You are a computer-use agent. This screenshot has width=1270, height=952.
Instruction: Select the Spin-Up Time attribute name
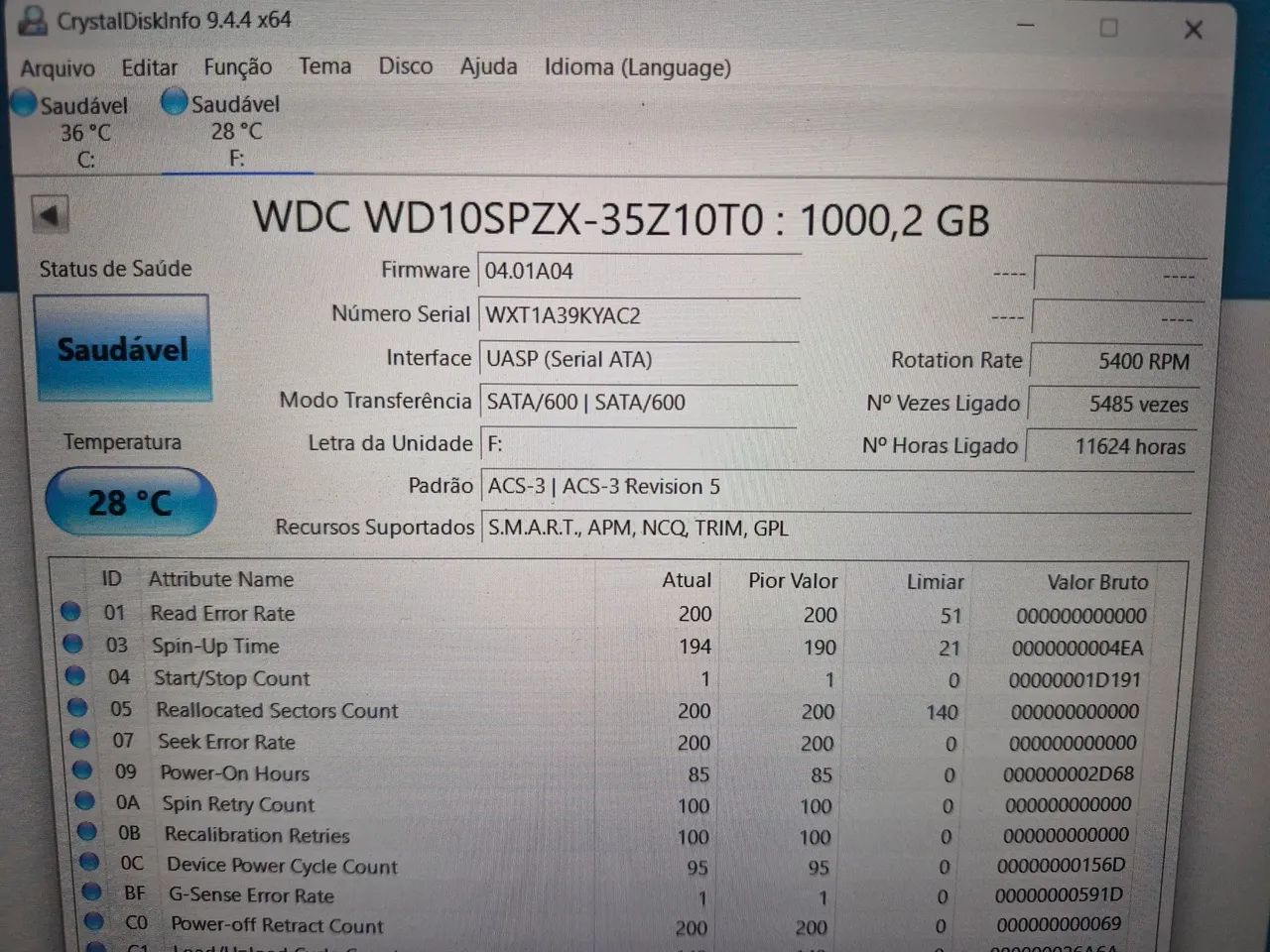pos(215,646)
